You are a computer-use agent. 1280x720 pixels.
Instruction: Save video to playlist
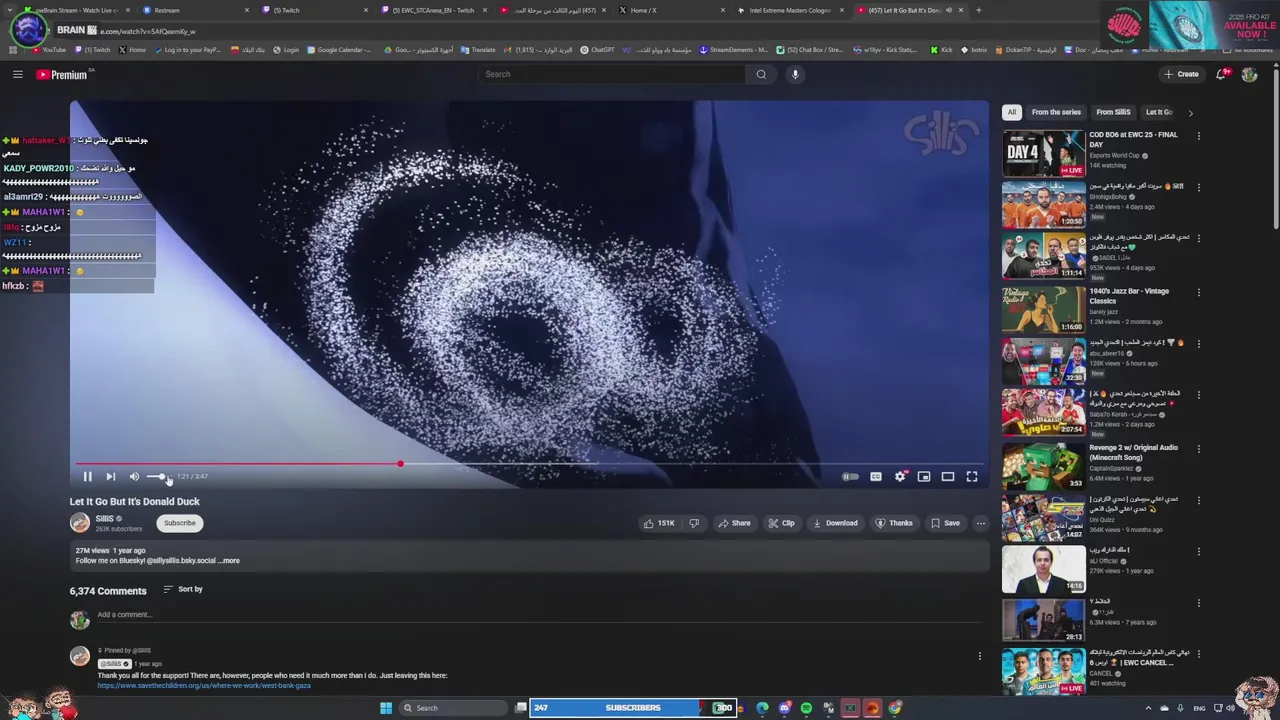945,523
